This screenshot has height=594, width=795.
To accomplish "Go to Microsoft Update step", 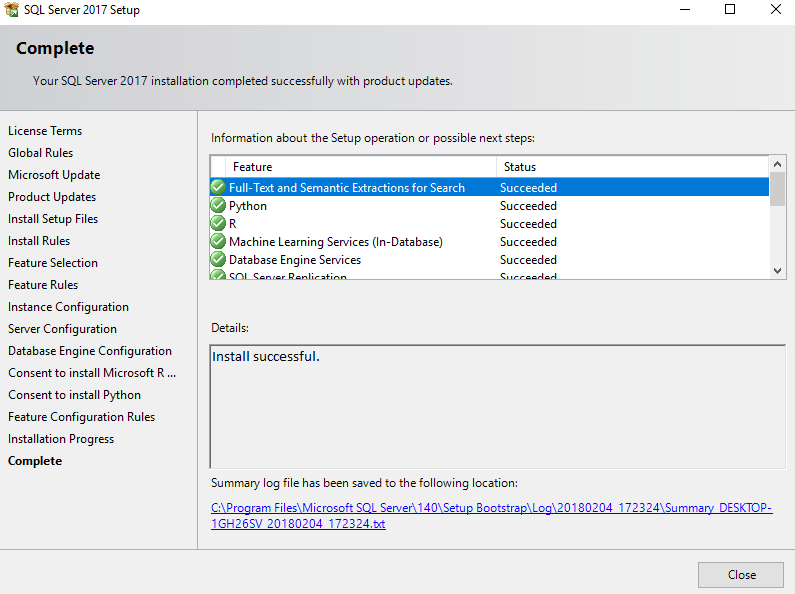I will tap(54, 175).
